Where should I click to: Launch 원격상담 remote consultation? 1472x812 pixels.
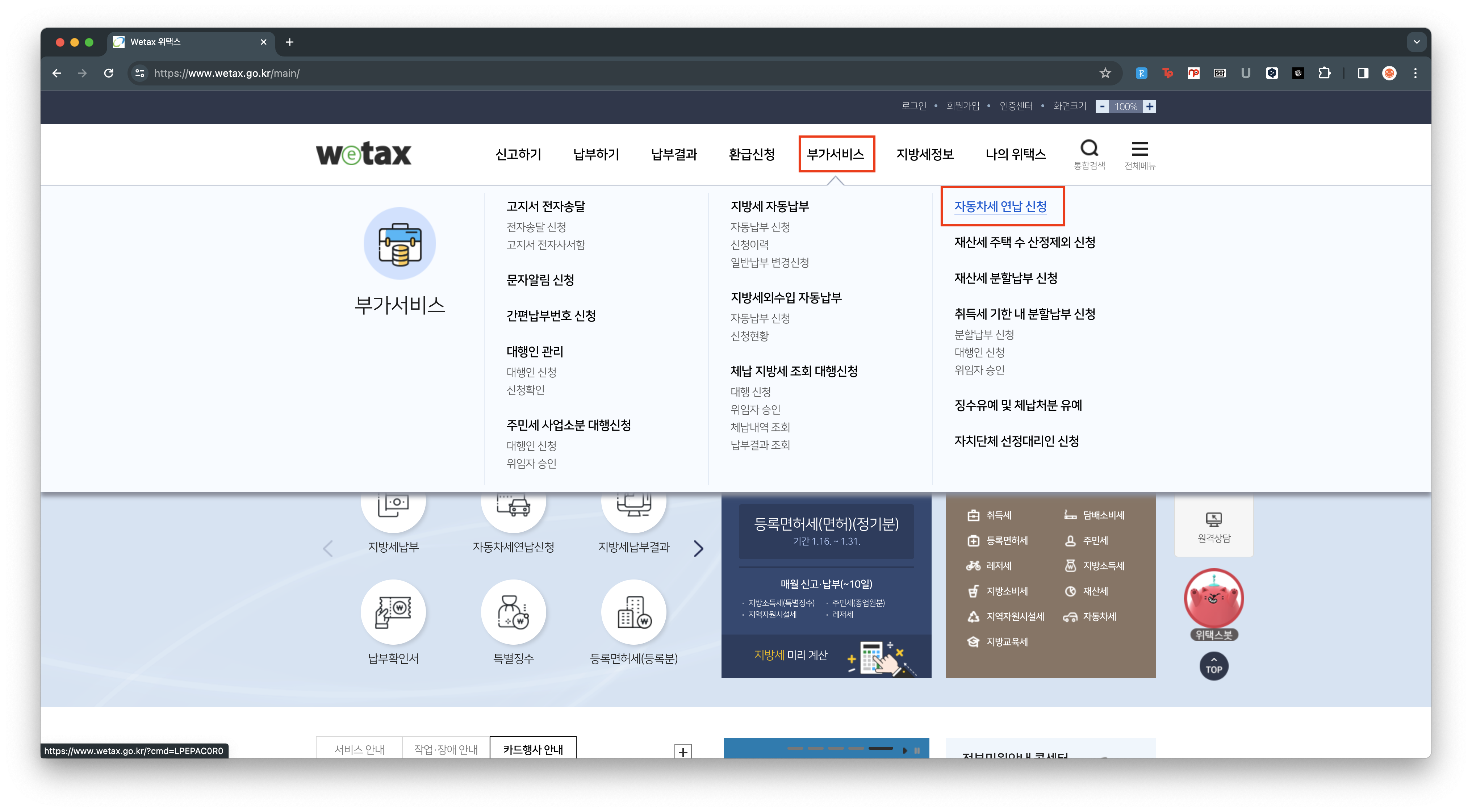[x=1213, y=523]
